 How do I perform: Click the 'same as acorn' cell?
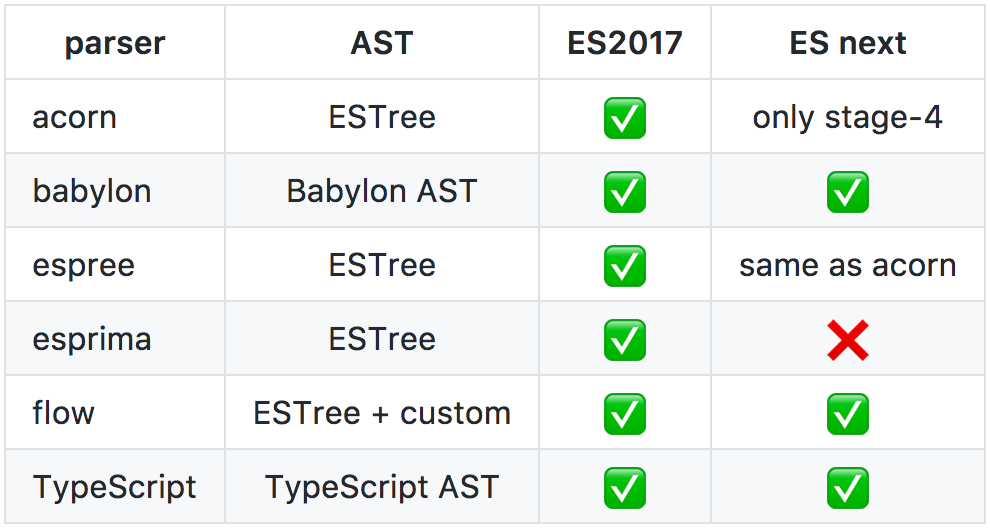pyautogui.click(x=847, y=266)
